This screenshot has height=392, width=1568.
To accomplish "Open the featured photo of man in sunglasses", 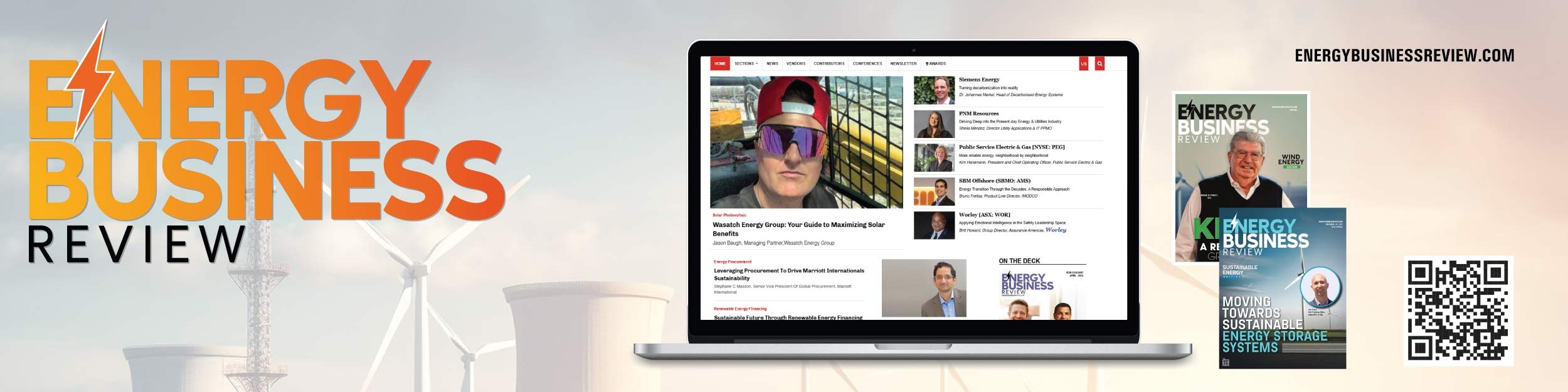I will 806,142.
